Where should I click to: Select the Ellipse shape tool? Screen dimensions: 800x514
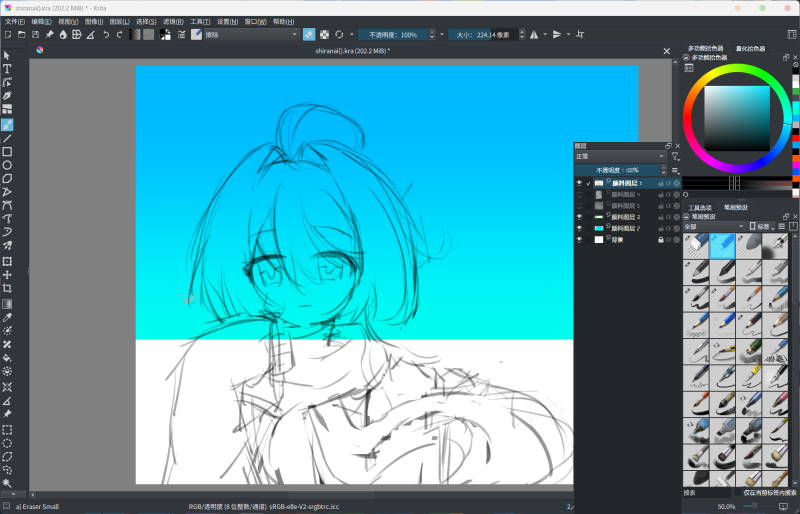(7, 165)
